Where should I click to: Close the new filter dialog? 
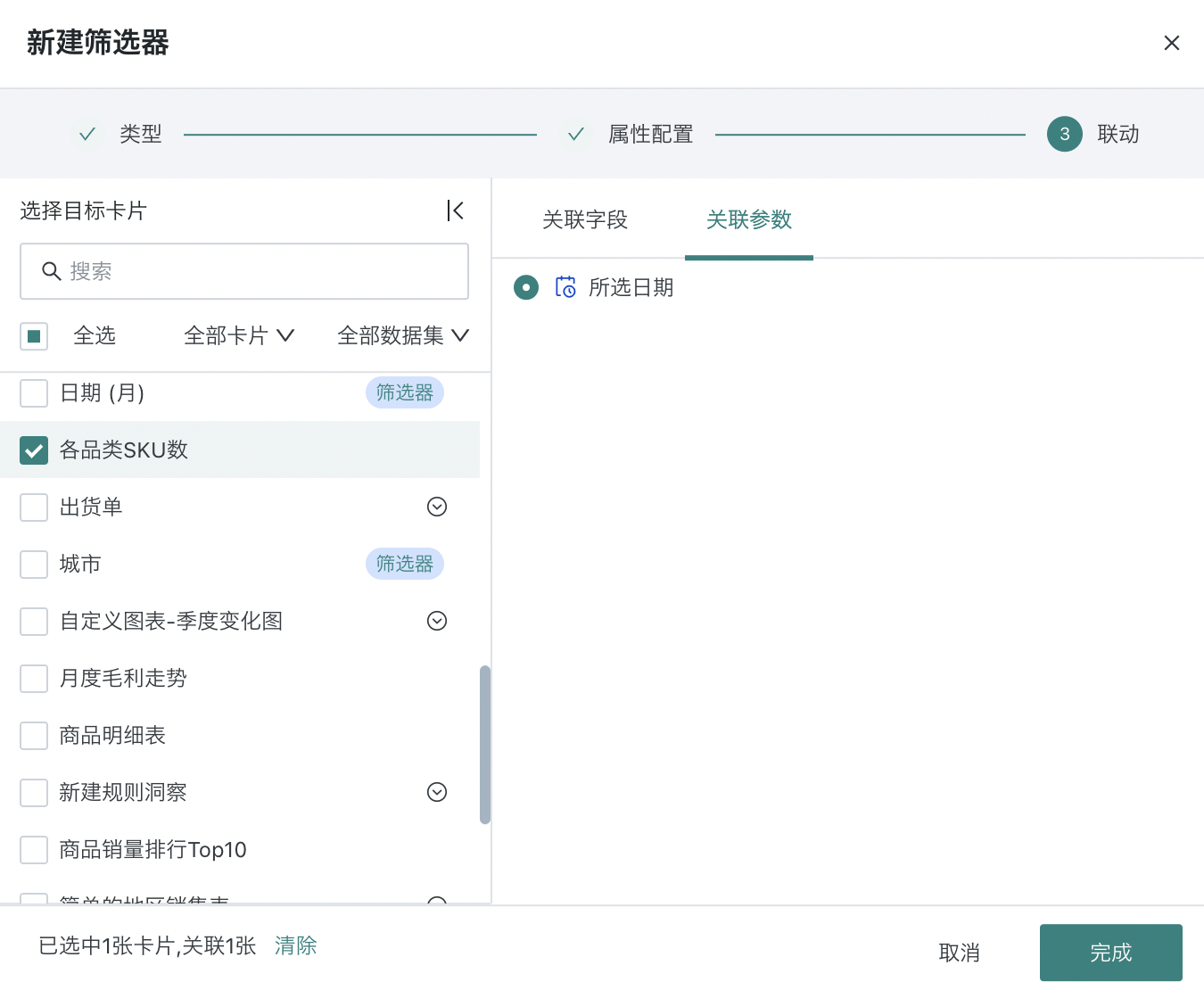tap(1172, 43)
